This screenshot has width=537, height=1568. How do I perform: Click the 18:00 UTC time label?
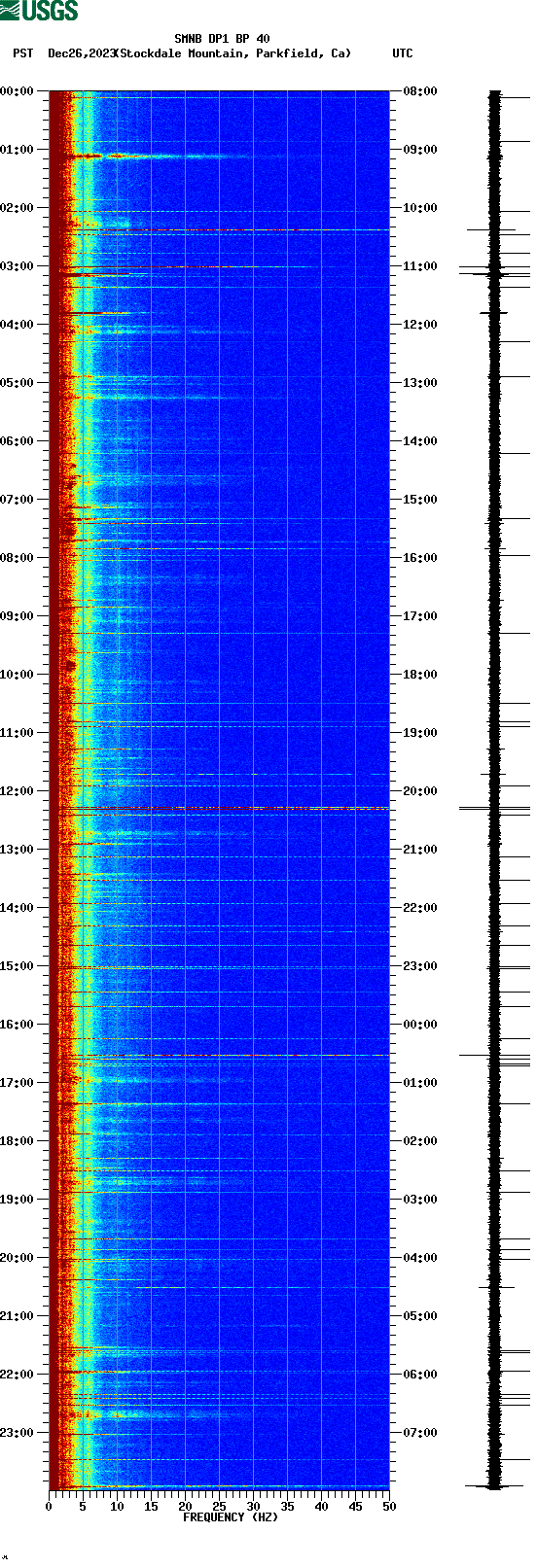pos(420,675)
